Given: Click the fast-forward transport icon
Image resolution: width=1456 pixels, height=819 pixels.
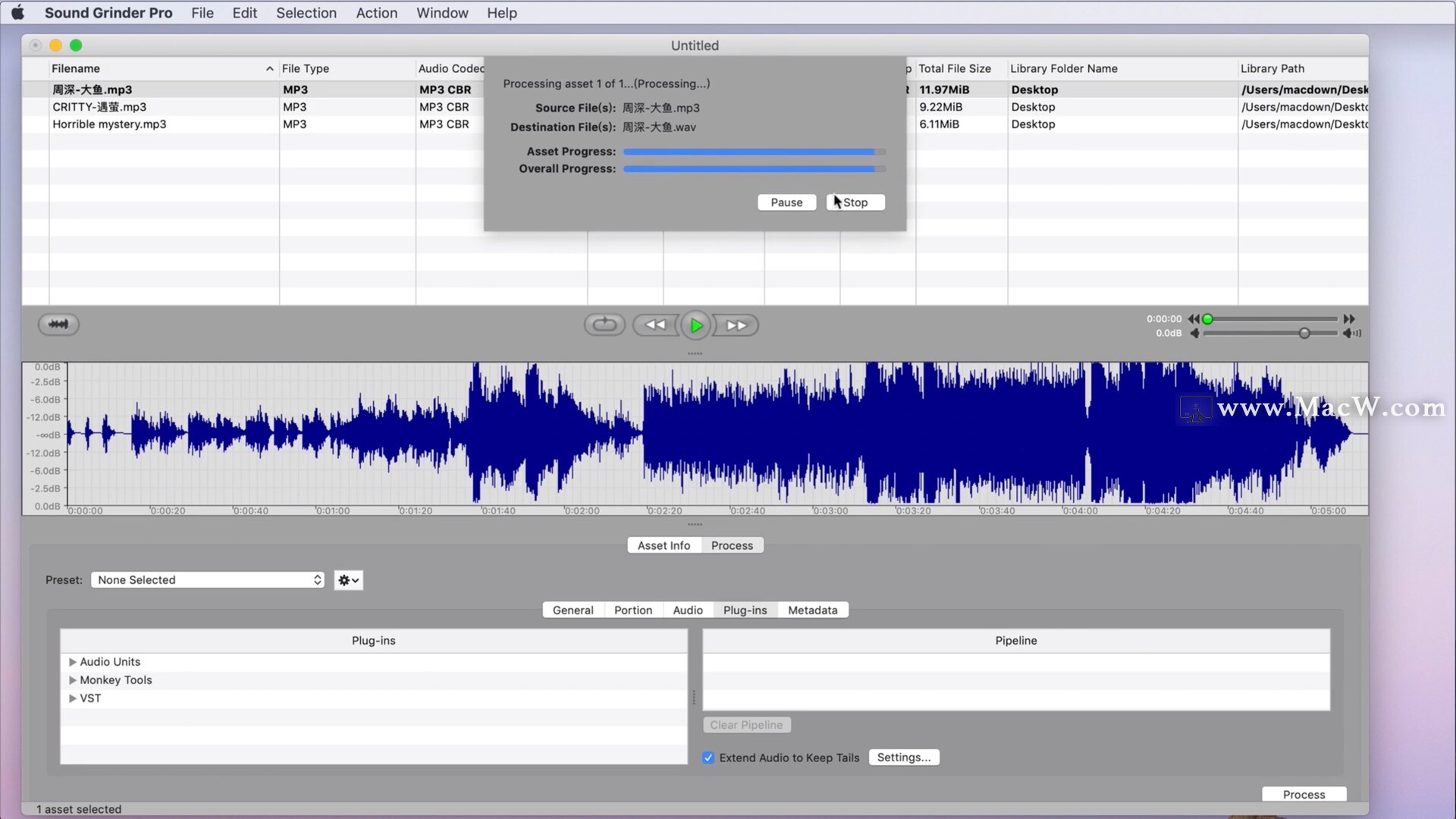Looking at the screenshot, I should 735,325.
